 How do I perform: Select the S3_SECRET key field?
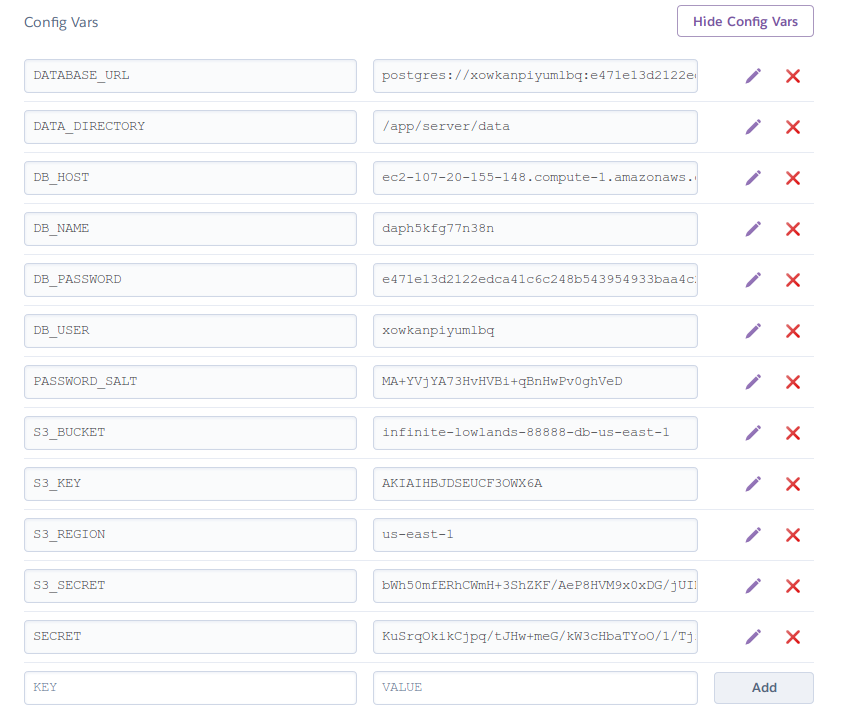(x=190, y=586)
